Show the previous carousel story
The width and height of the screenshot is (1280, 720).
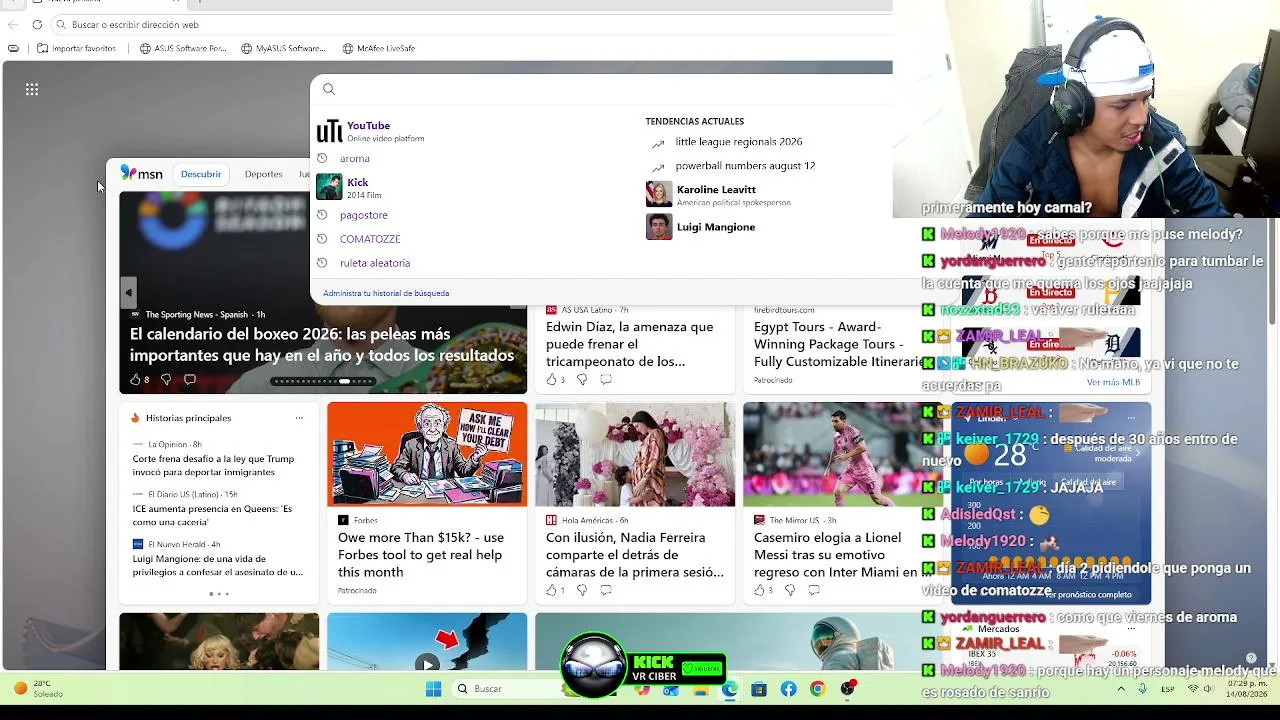(128, 293)
